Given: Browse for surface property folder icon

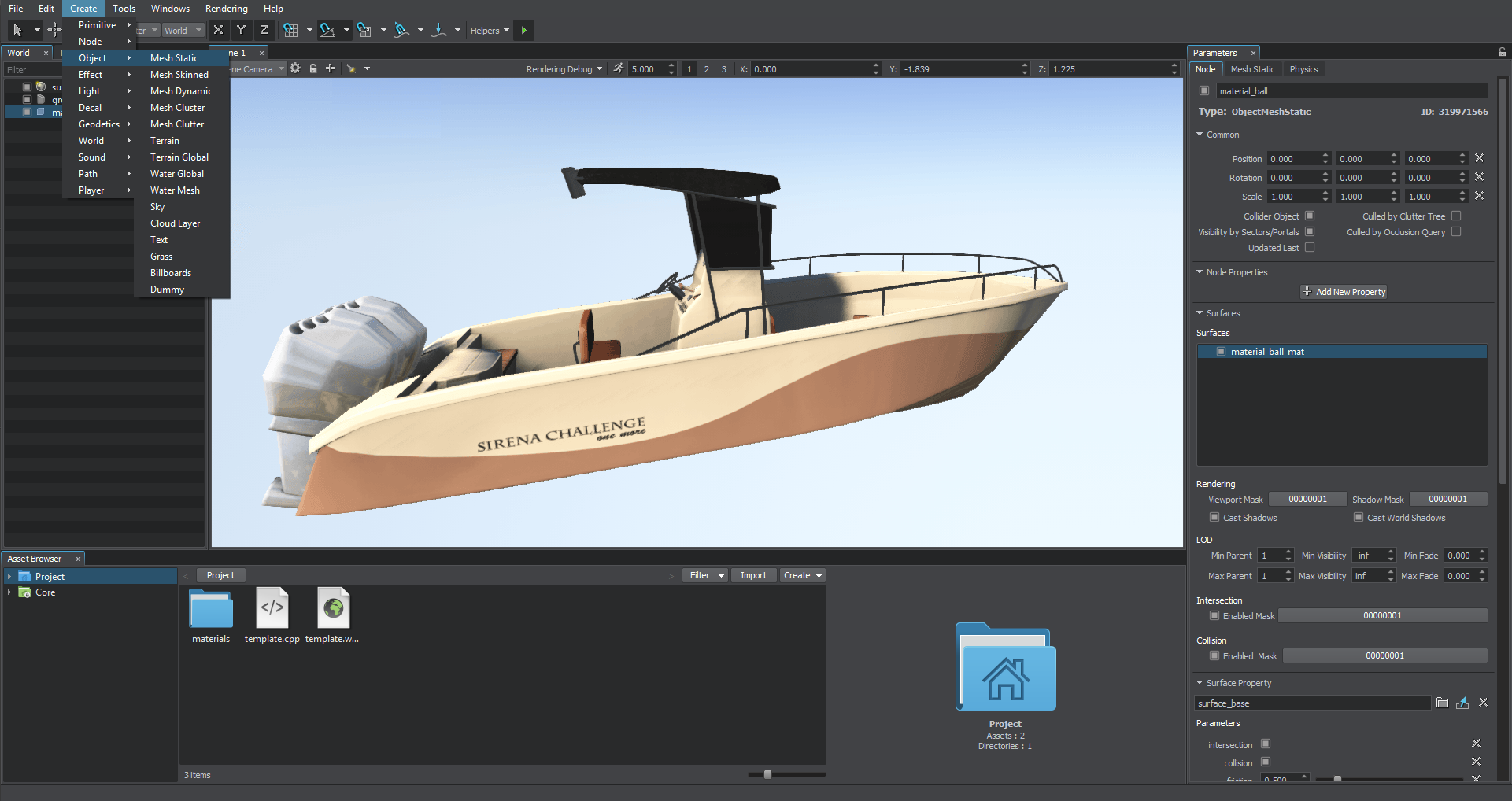Looking at the screenshot, I should coord(1442,703).
